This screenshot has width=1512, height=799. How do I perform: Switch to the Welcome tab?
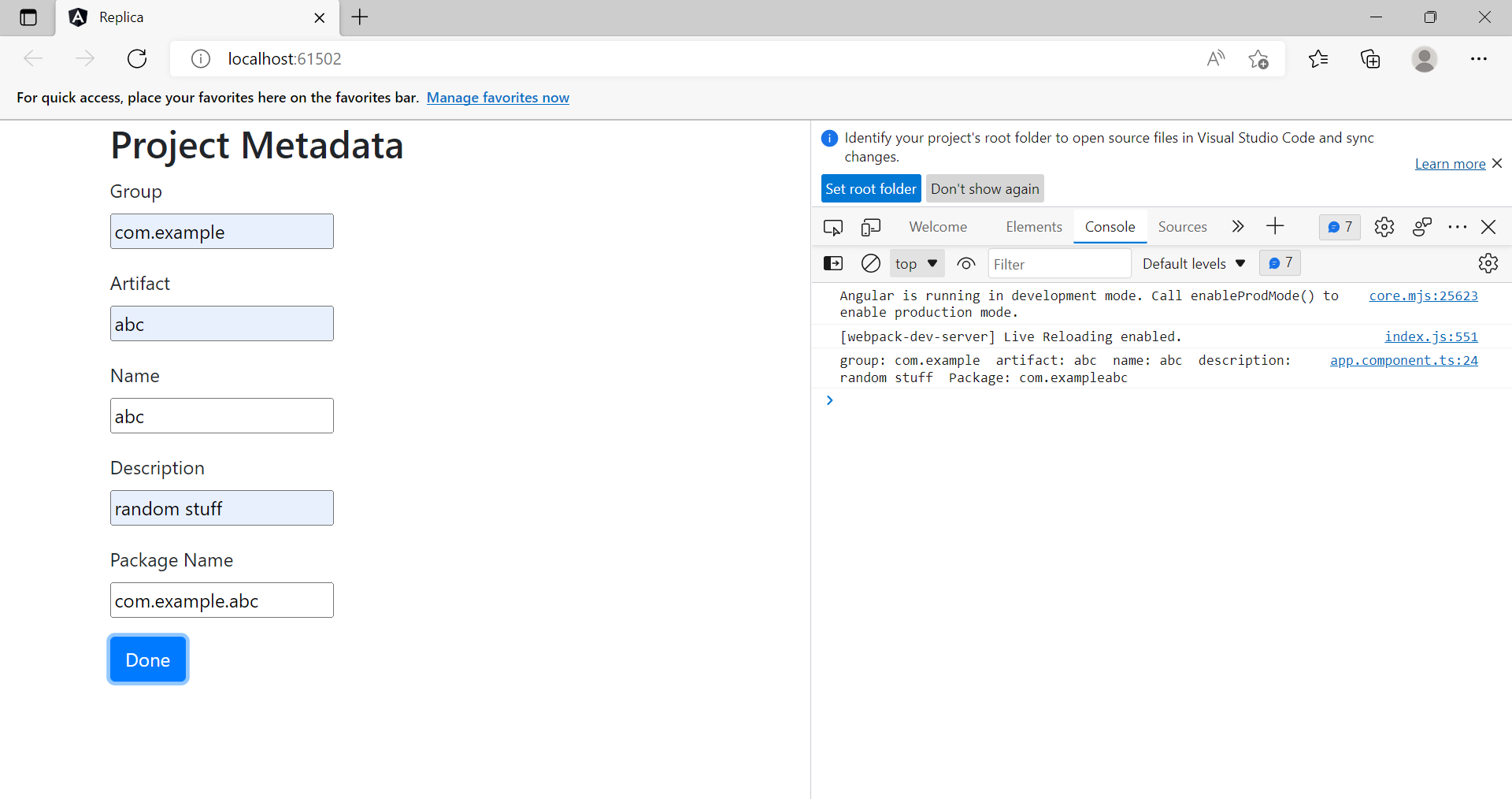pos(938,227)
